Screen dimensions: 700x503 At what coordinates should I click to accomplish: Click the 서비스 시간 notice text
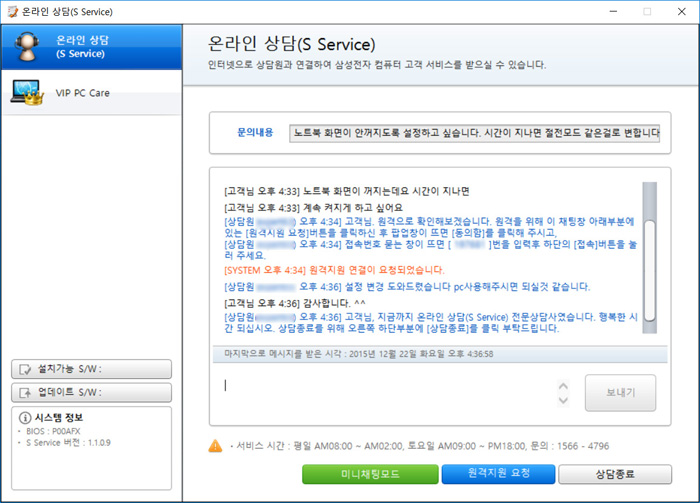click(x=422, y=446)
